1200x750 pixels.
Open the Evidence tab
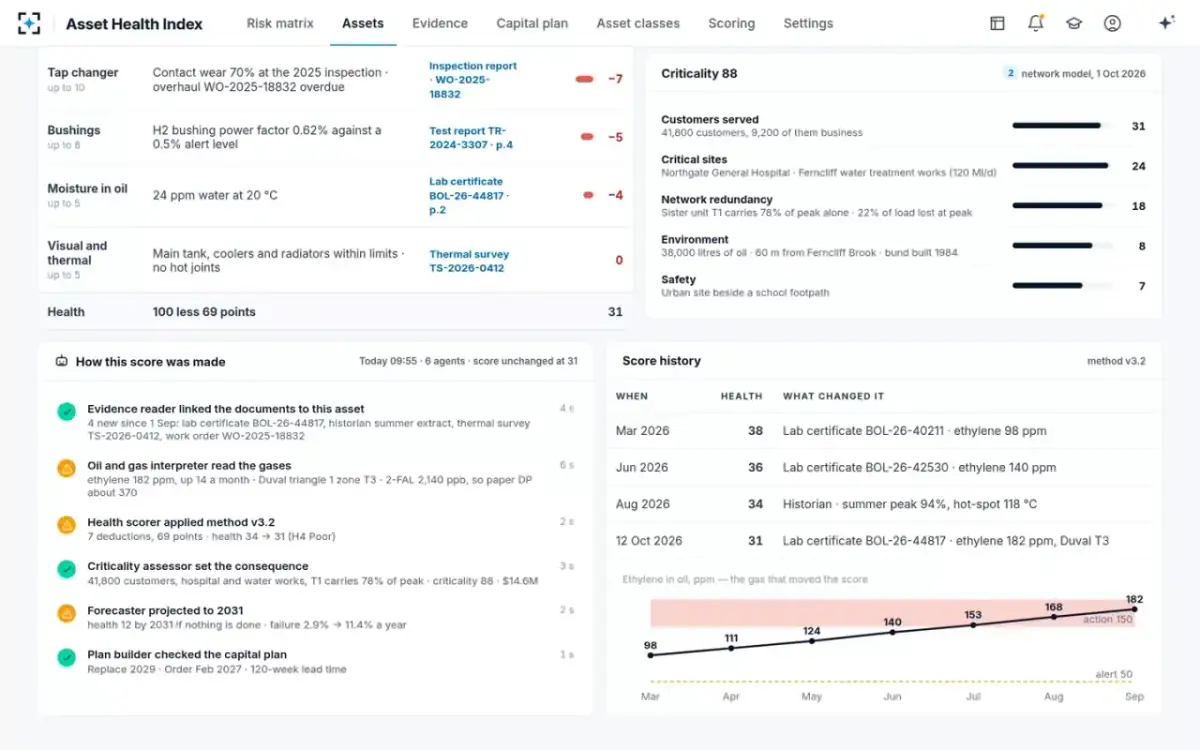(x=440, y=23)
